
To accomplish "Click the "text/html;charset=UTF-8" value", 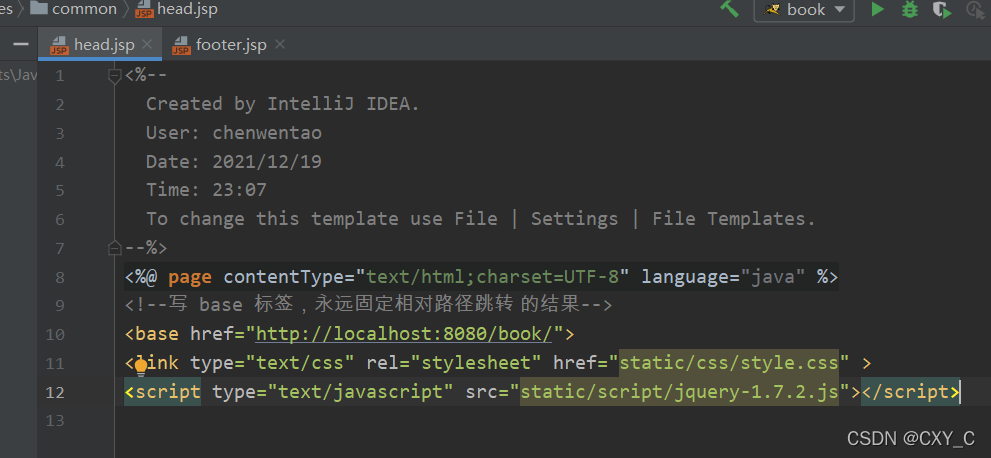I will click(493, 277).
